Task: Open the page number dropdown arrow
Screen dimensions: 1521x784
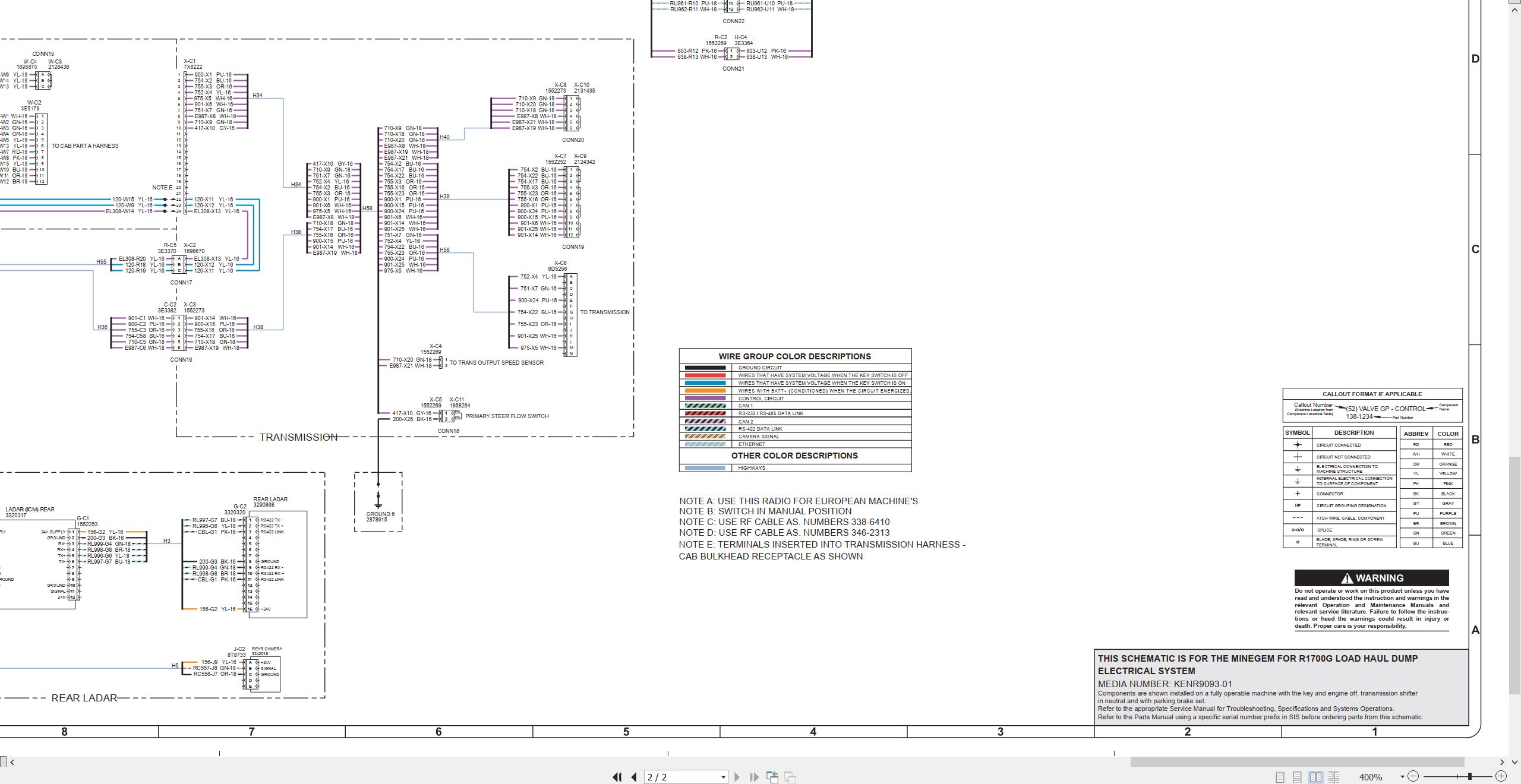Action: [723, 777]
